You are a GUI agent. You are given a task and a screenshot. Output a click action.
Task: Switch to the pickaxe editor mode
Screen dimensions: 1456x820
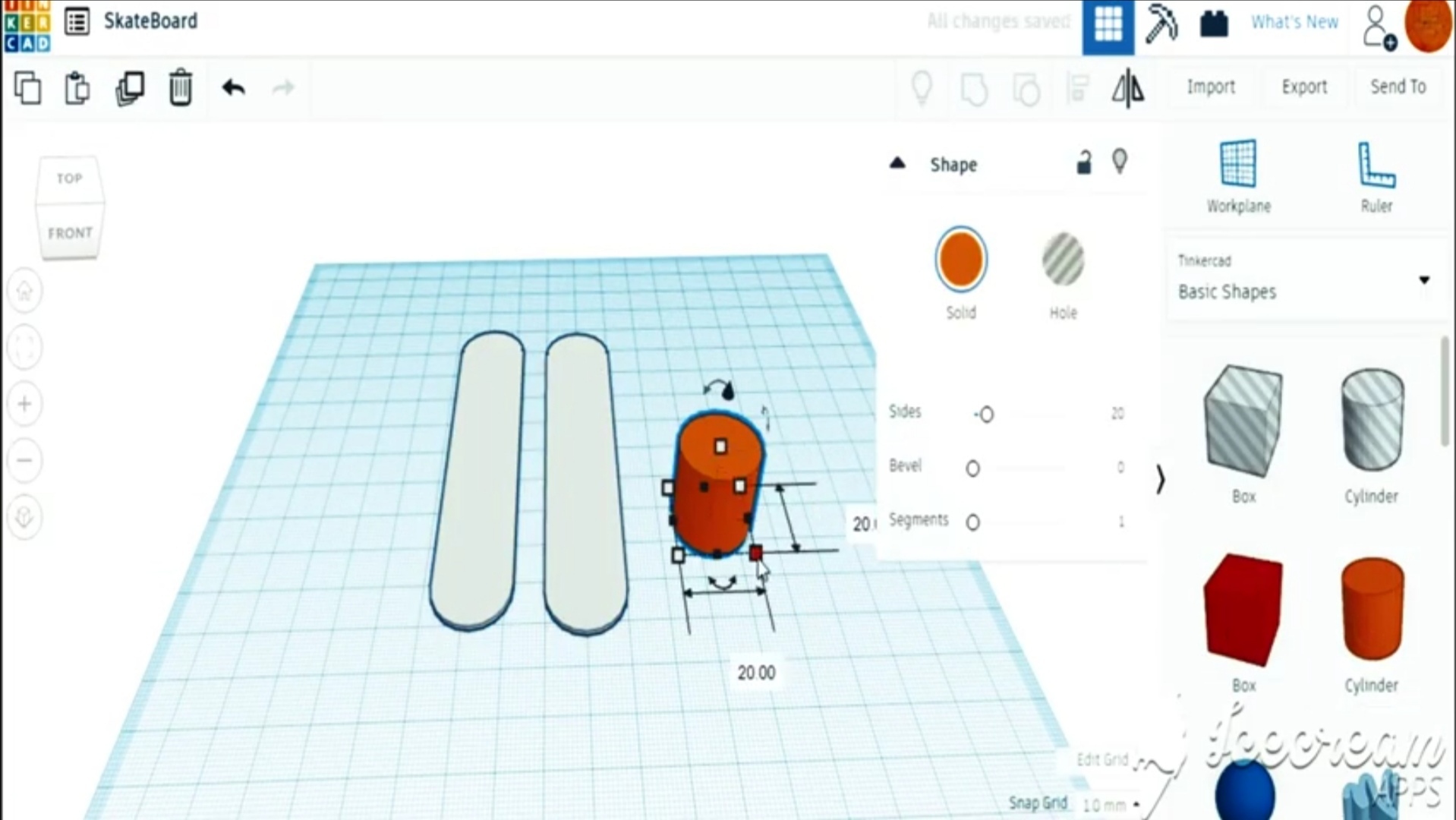tap(1161, 23)
